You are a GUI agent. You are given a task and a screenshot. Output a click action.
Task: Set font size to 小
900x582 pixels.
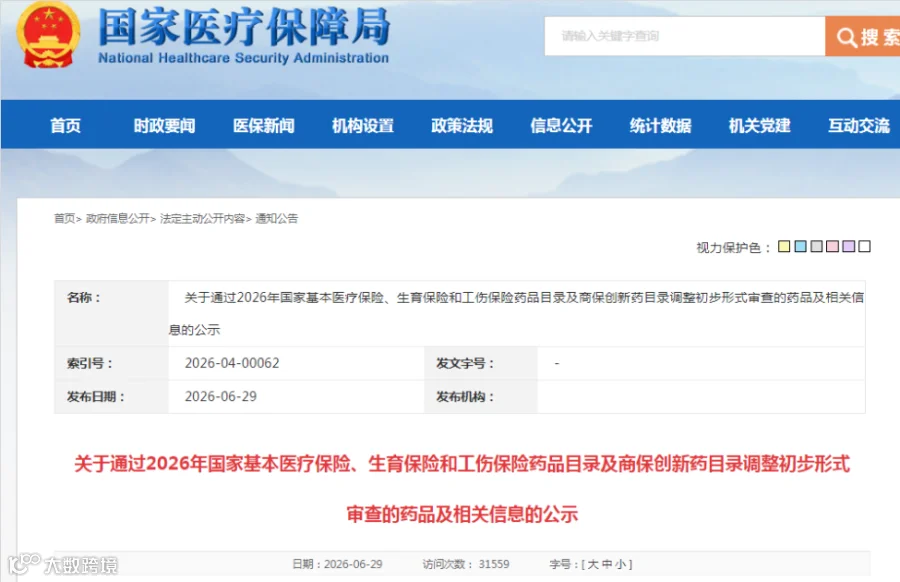620,564
